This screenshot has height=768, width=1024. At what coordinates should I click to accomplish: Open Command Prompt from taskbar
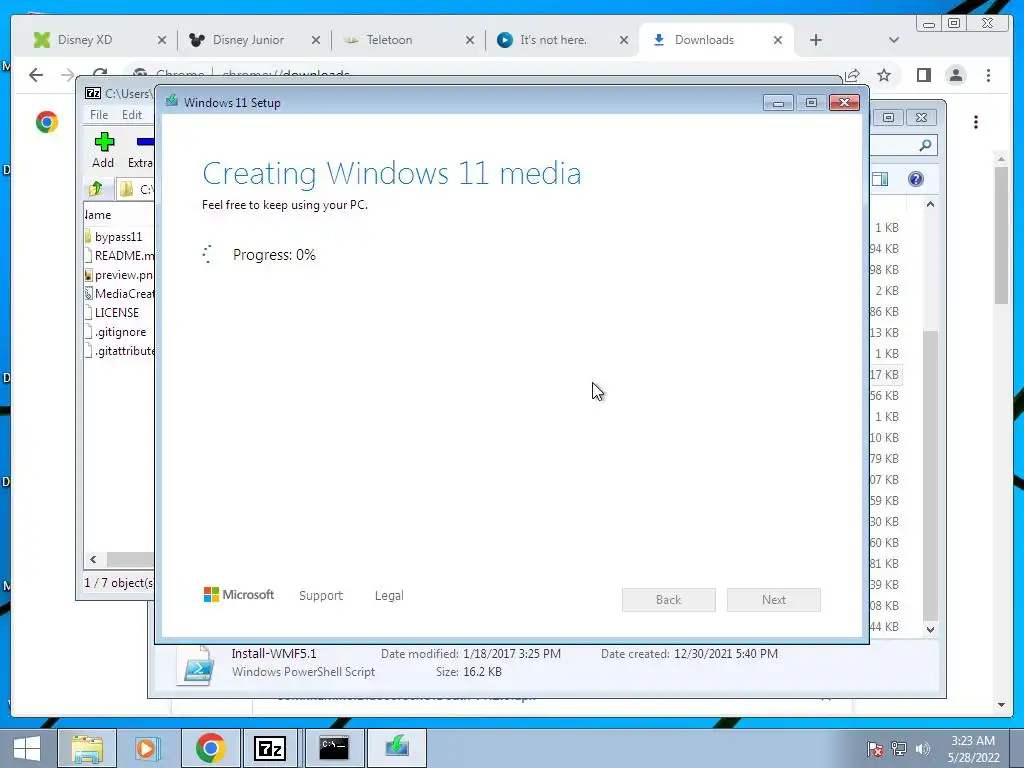[x=334, y=748]
